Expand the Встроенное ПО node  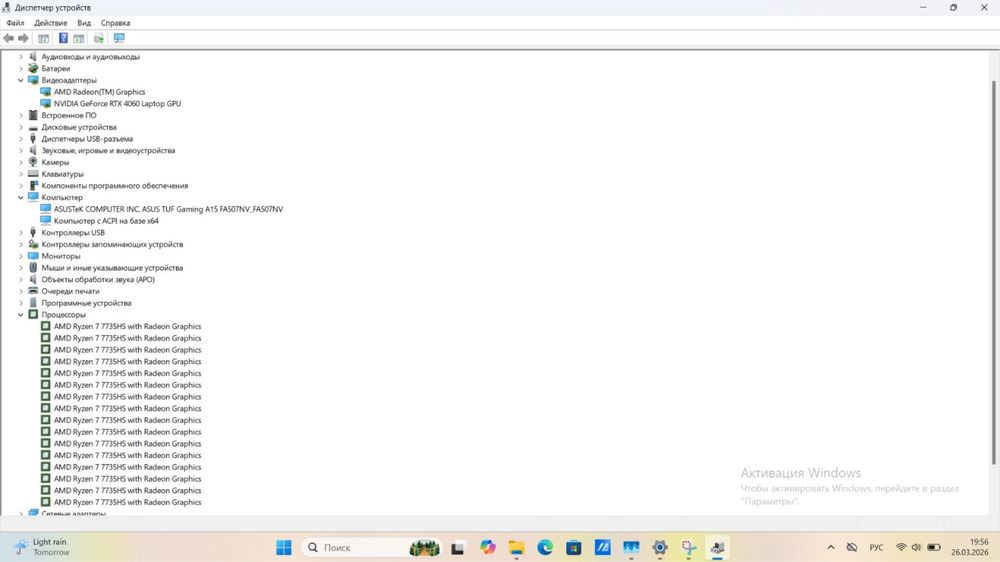pyautogui.click(x=20, y=115)
